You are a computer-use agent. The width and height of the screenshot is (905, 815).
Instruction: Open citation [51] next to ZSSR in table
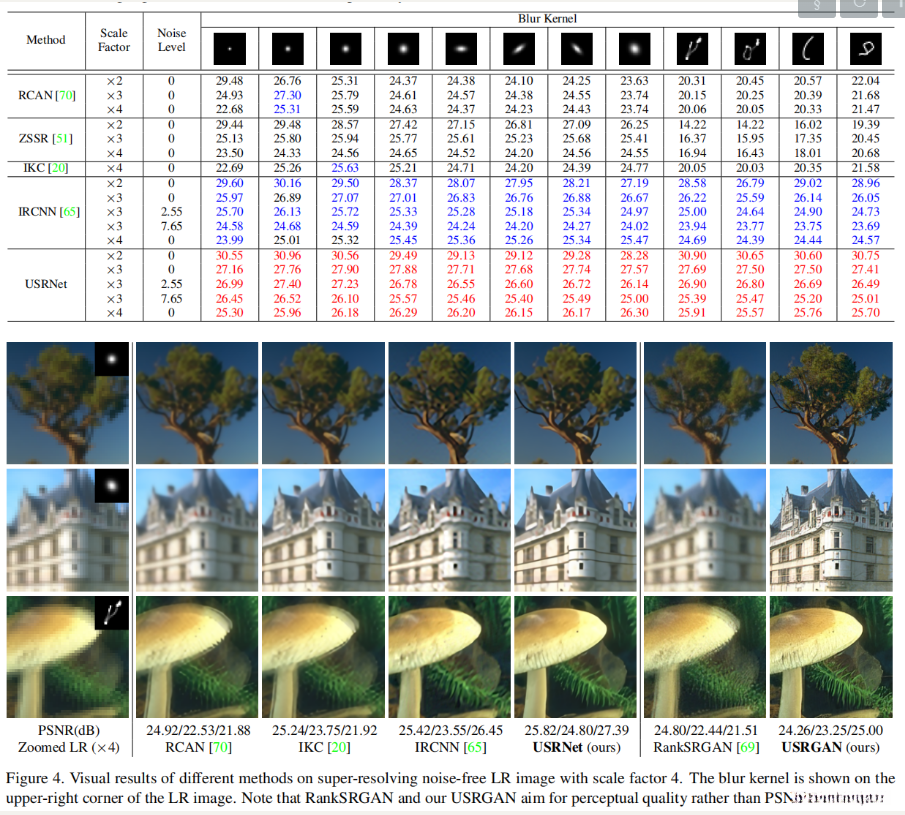tap(62, 139)
